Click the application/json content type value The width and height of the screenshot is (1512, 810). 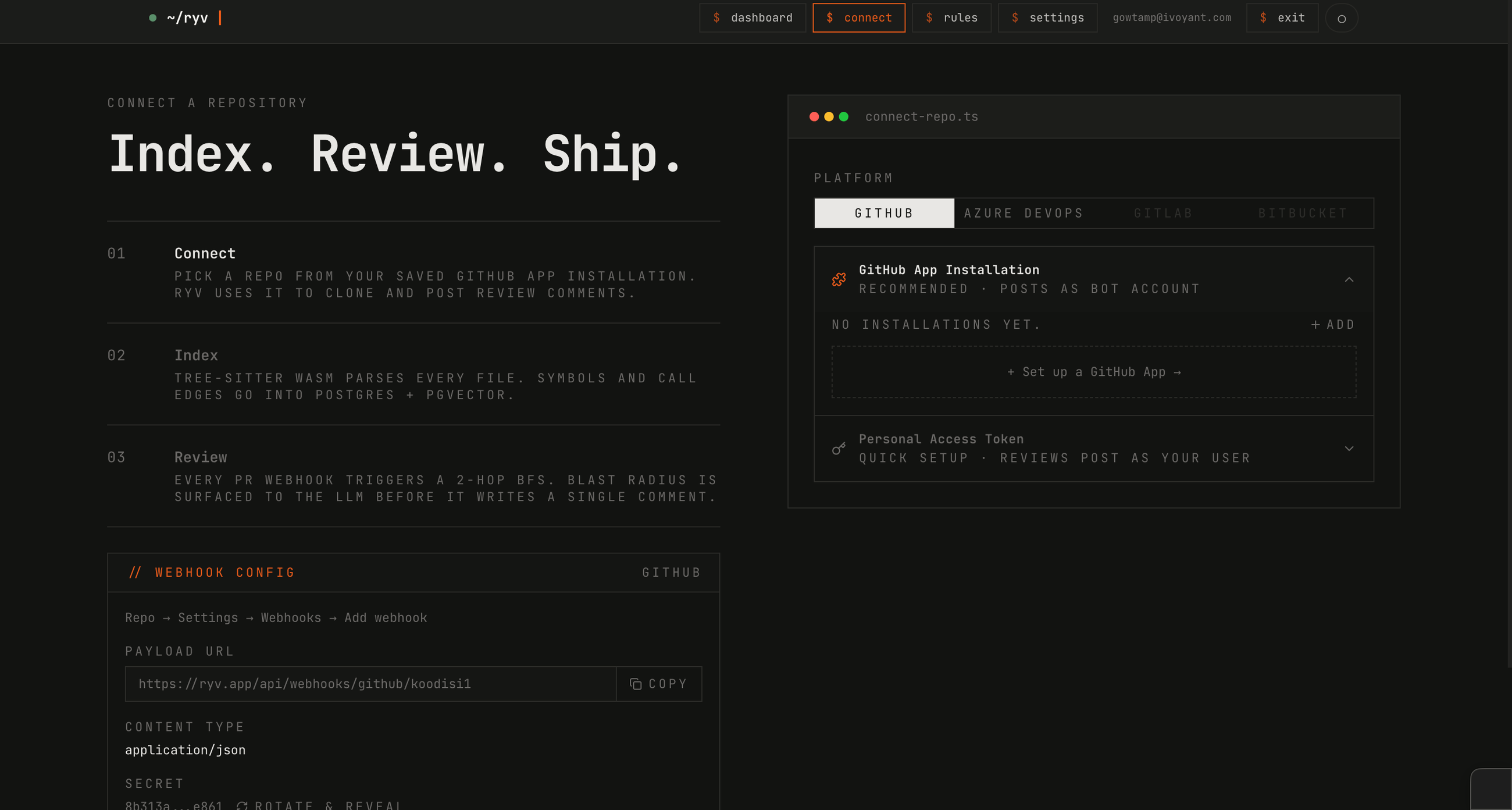186,750
